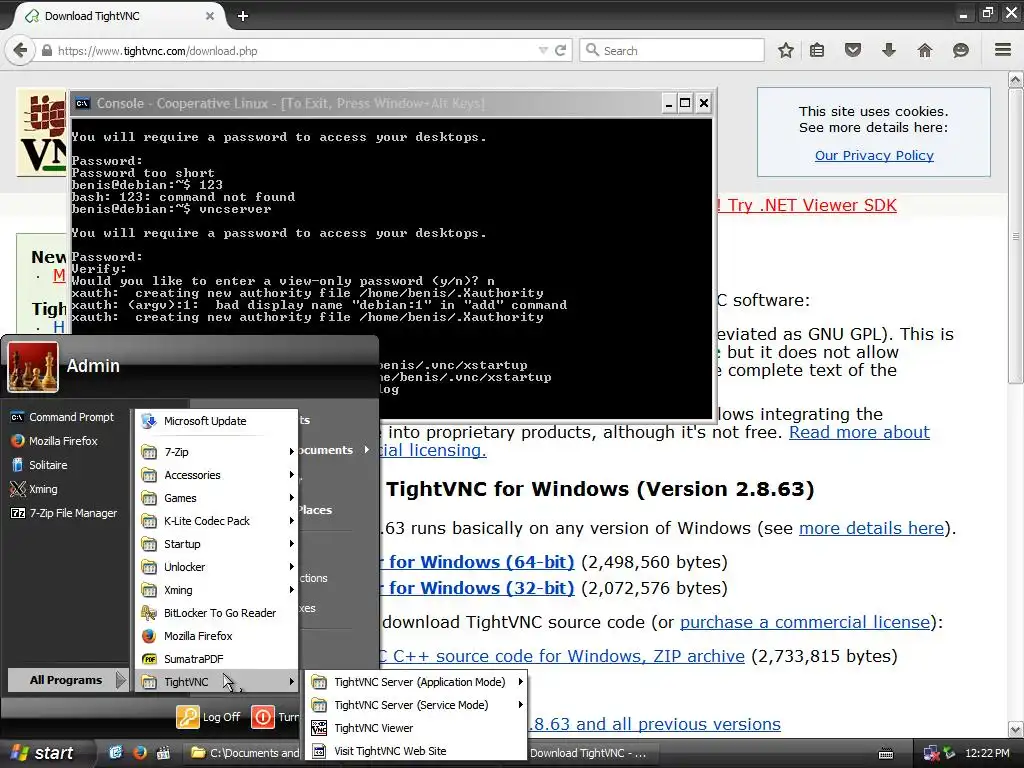Image resolution: width=1024 pixels, height=768 pixels.
Task: Click page scrollbar up arrow
Action: point(1016,80)
